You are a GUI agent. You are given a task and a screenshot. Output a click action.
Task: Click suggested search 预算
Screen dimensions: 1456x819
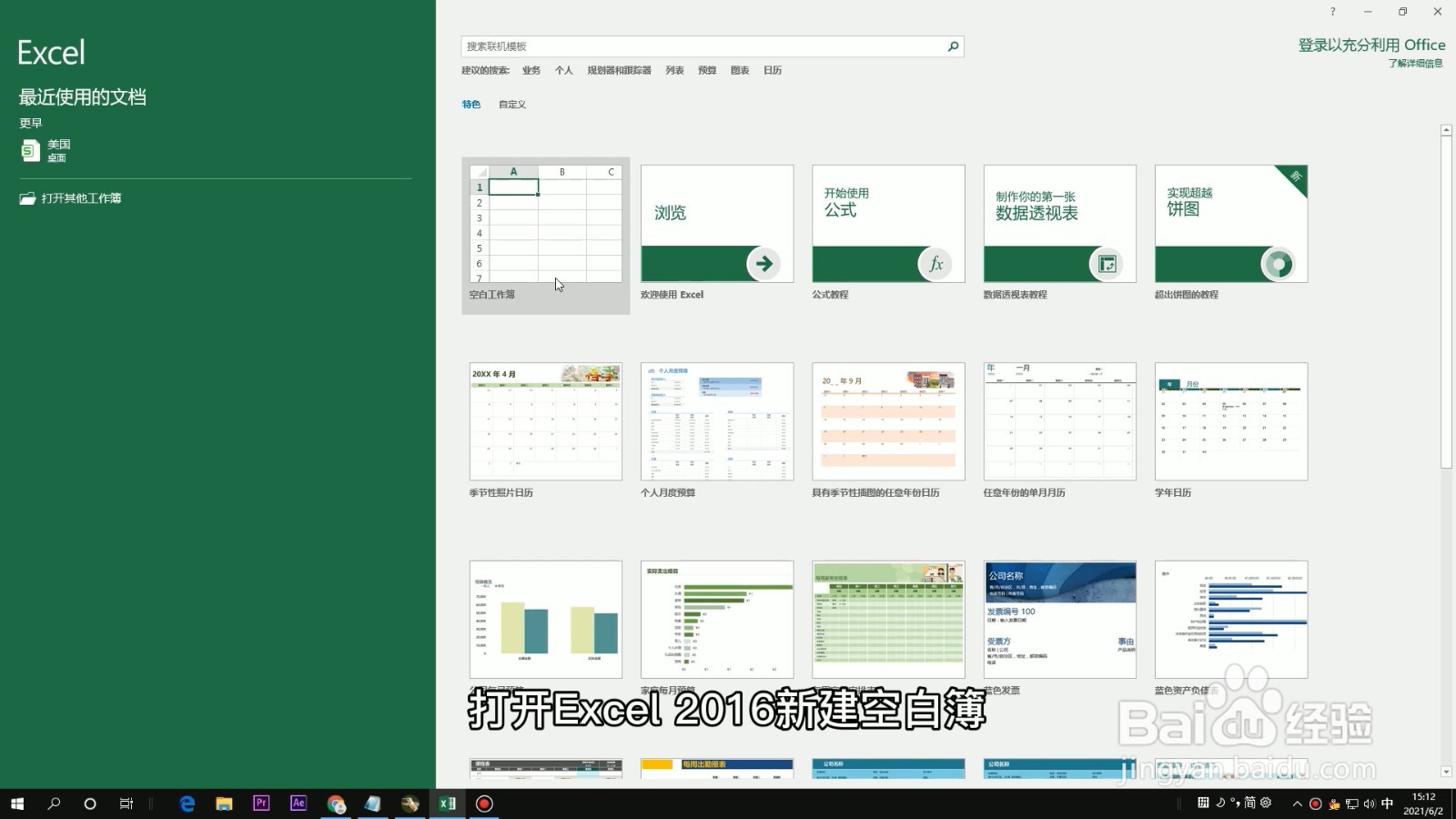[707, 70]
